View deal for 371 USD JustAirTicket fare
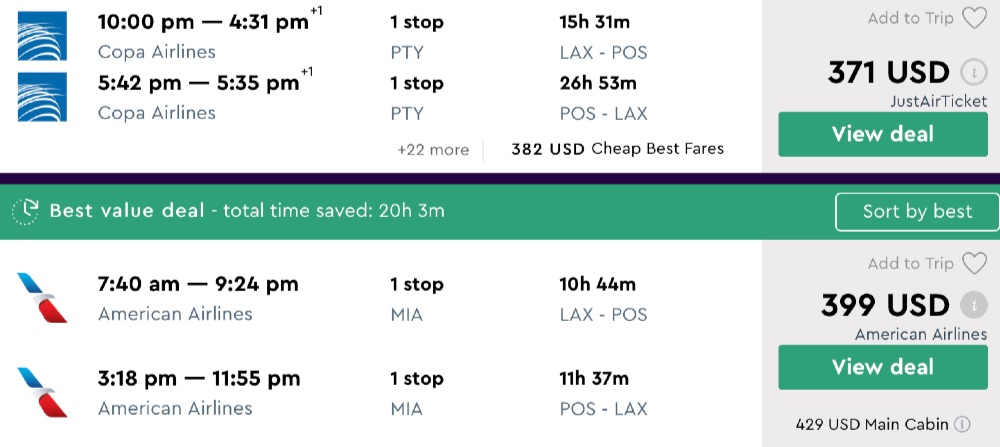Viewport: 1000px width, 447px height. tap(882, 134)
